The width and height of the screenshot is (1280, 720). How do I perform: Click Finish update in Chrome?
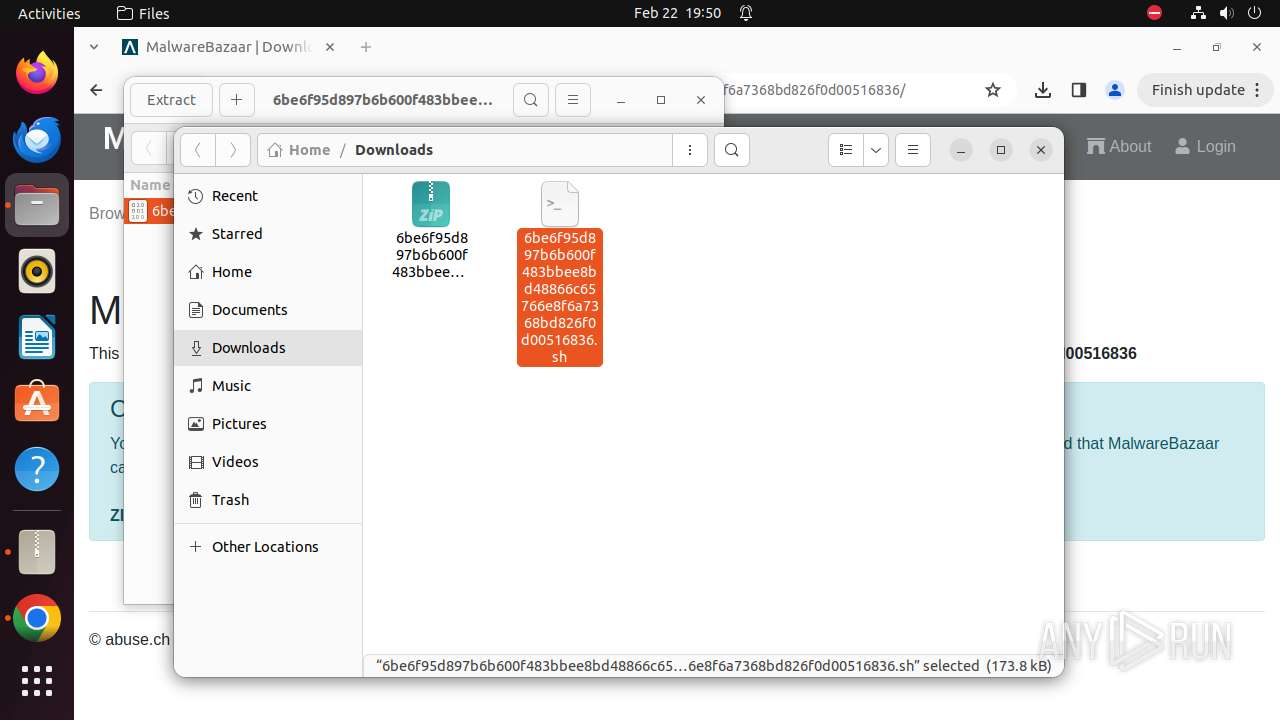coord(1205,90)
